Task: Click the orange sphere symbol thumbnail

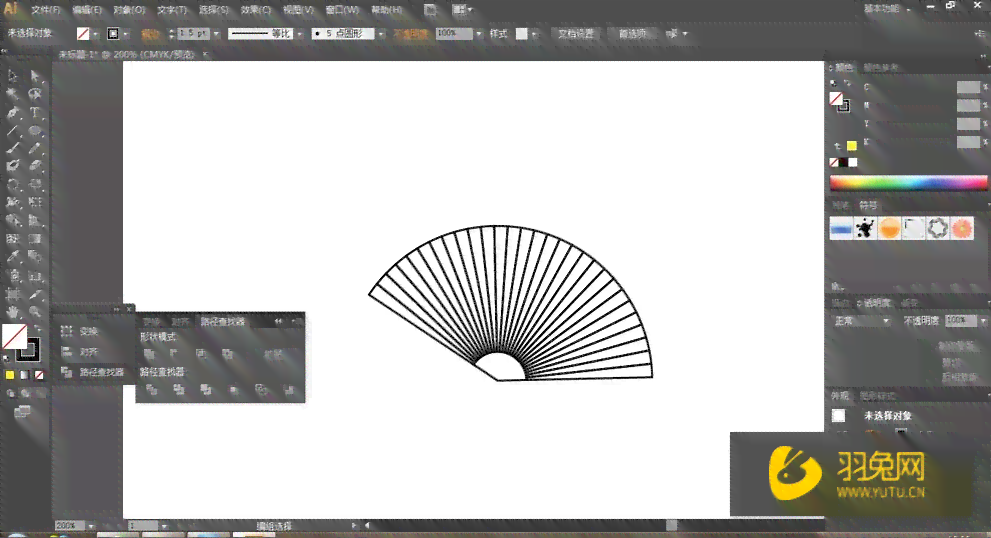Action: 889,228
